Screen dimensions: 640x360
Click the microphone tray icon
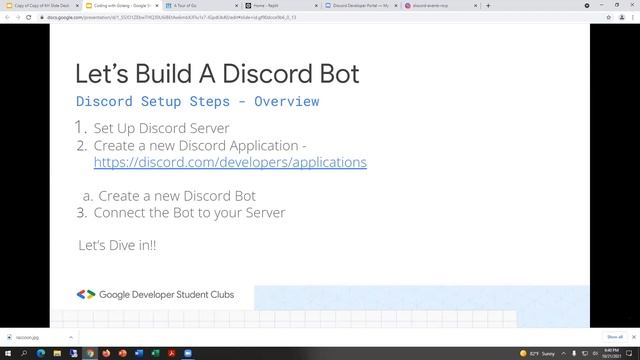(x=574, y=353)
